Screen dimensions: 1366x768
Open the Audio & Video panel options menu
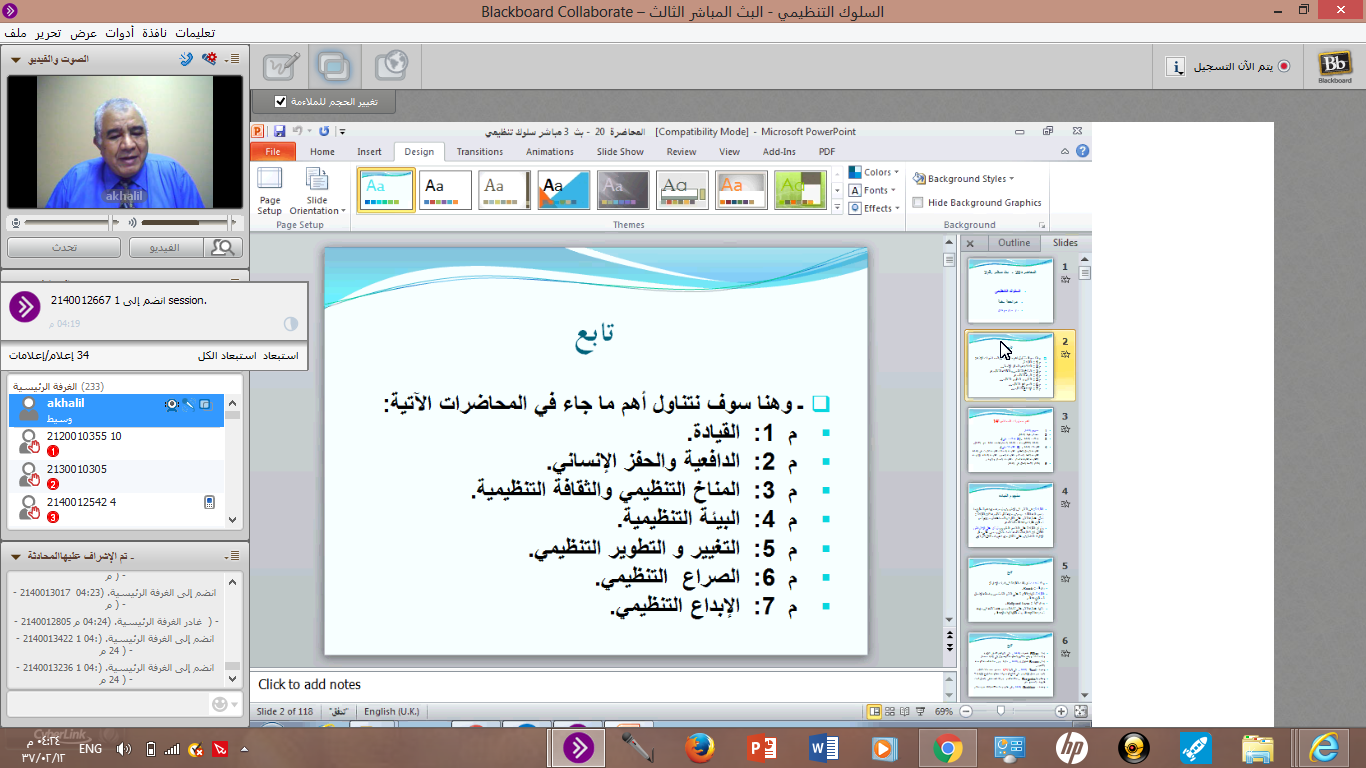point(233,59)
